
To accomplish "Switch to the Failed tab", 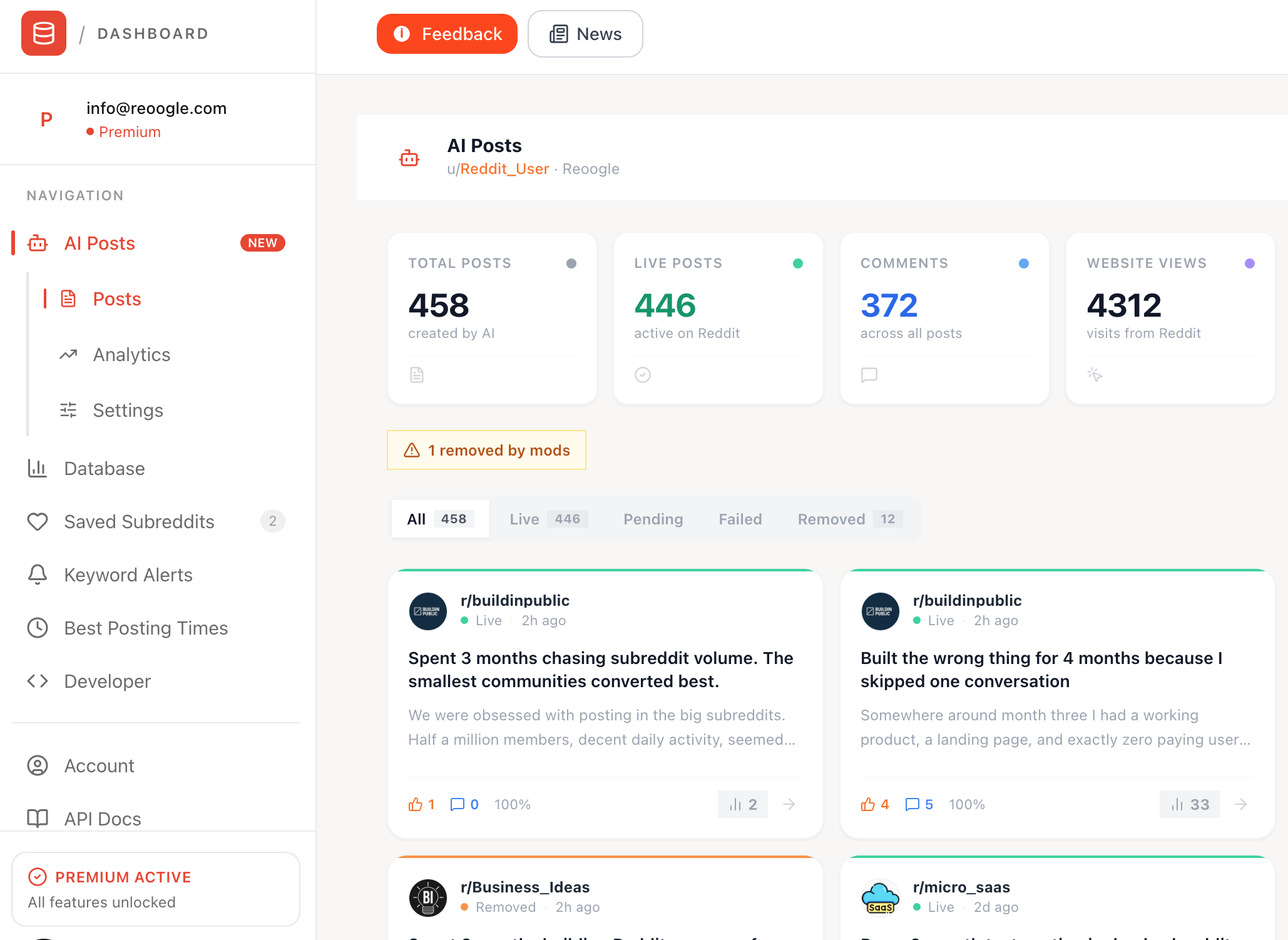I will [740, 519].
